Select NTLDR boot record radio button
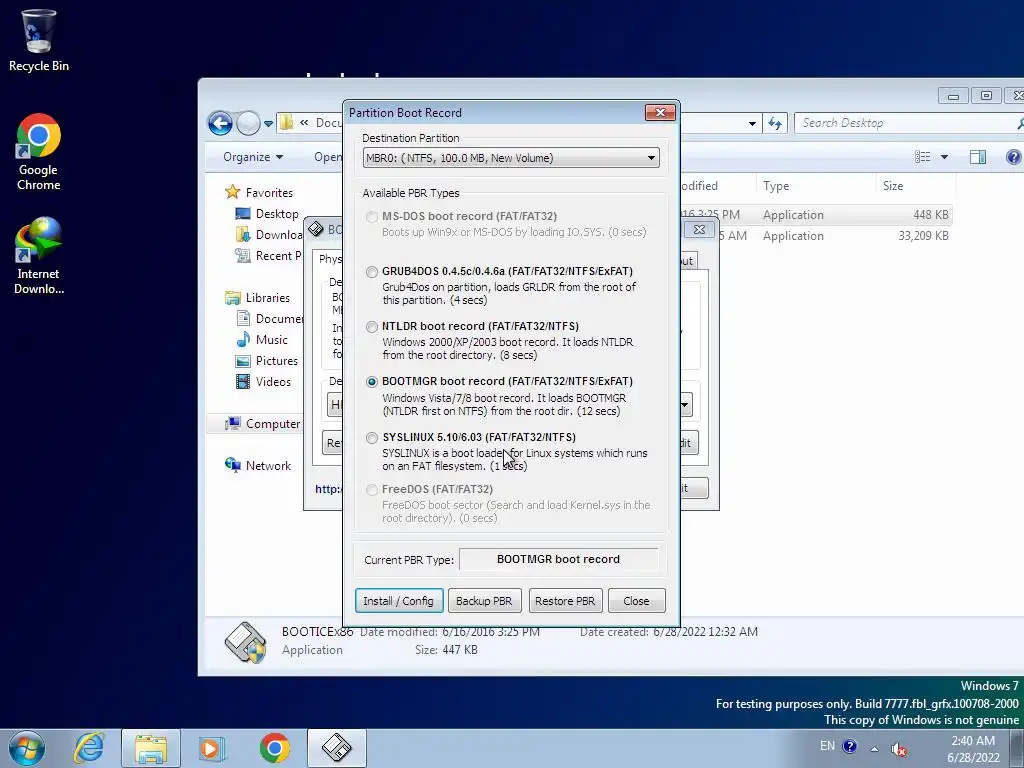The image size is (1024, 768). [x=372, y=327]
